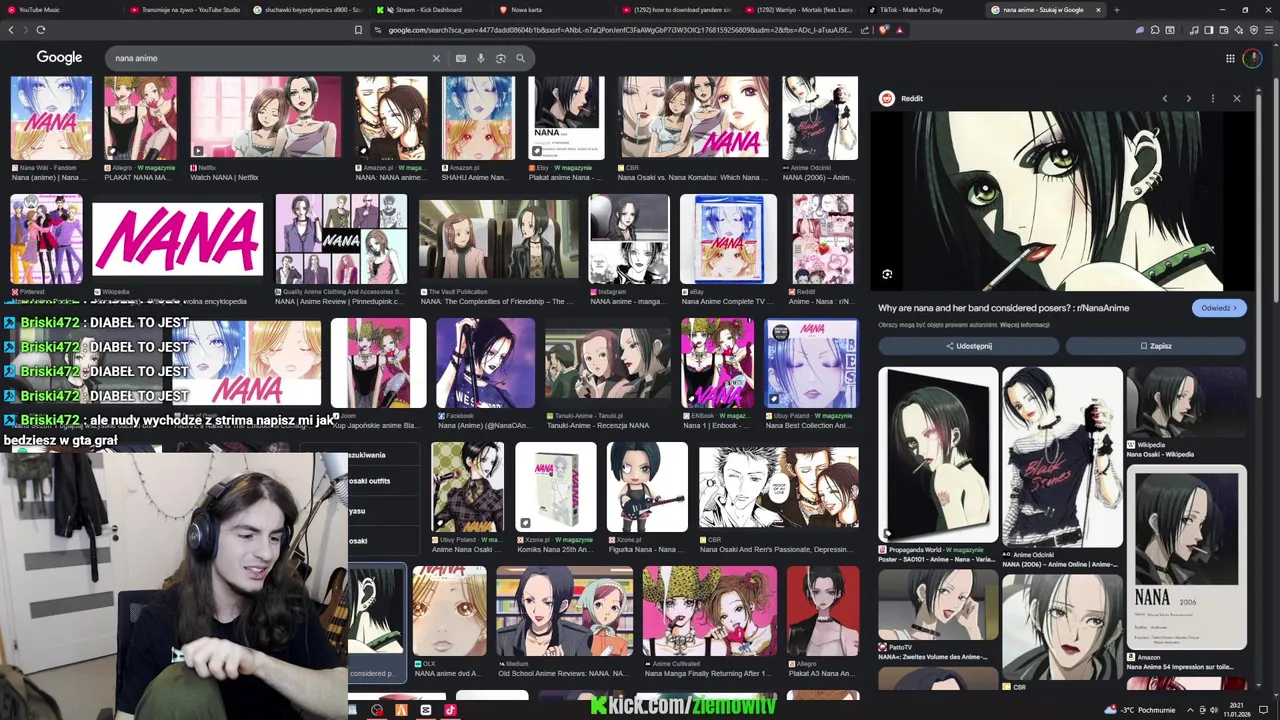Click the Zapisz save button
This screenshot has width=1280, height=720.
pos(1155,346)
